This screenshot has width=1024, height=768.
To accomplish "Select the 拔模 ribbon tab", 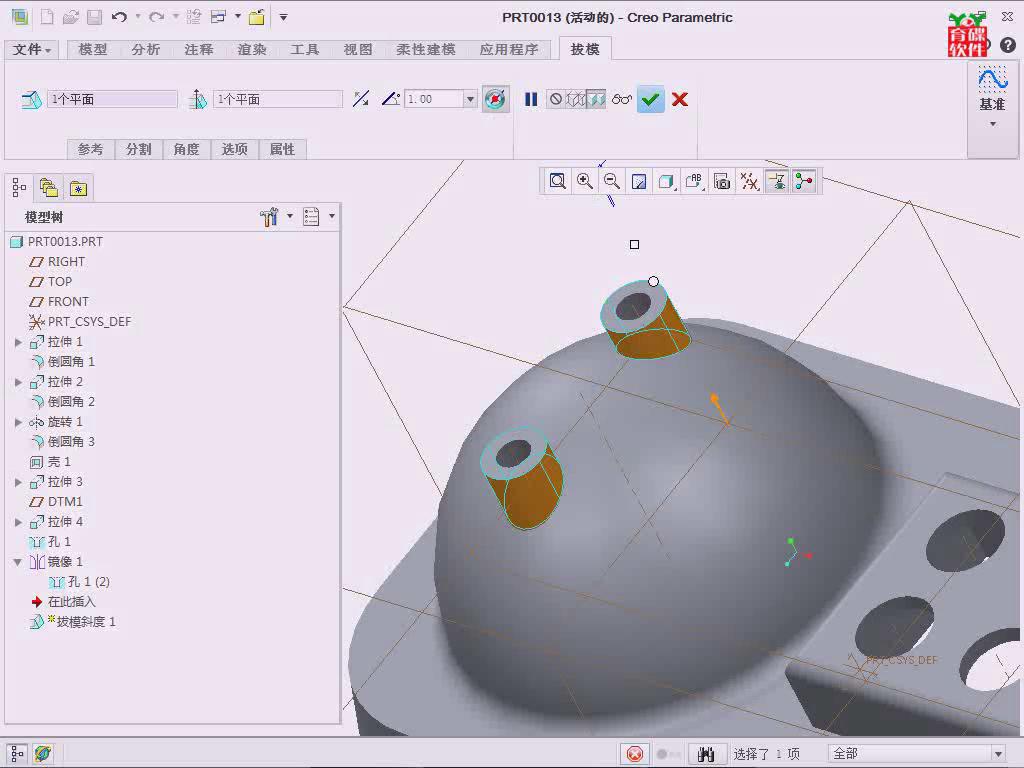I will coord(585,50).
